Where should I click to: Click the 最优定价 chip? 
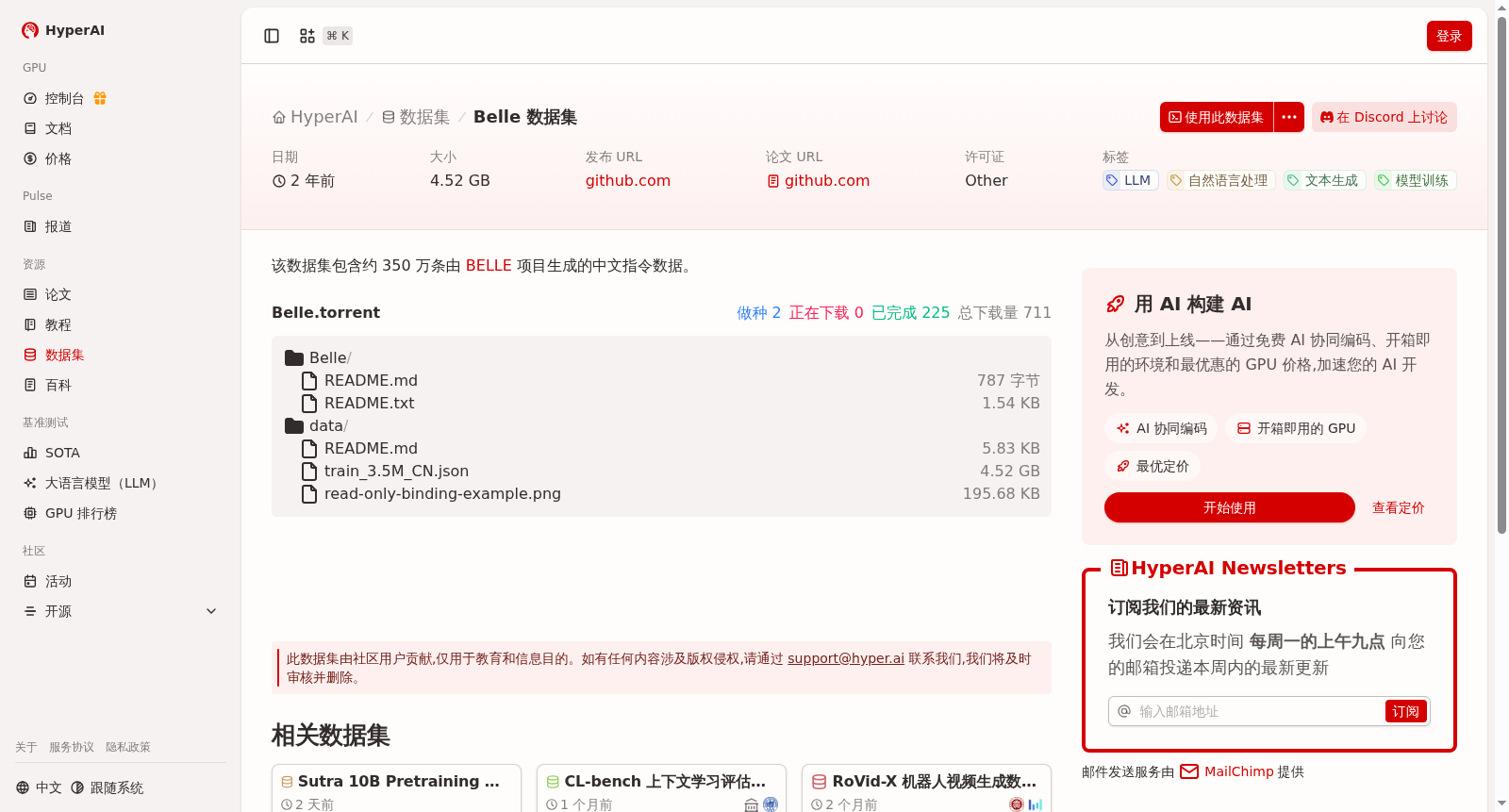(1152, 466)
